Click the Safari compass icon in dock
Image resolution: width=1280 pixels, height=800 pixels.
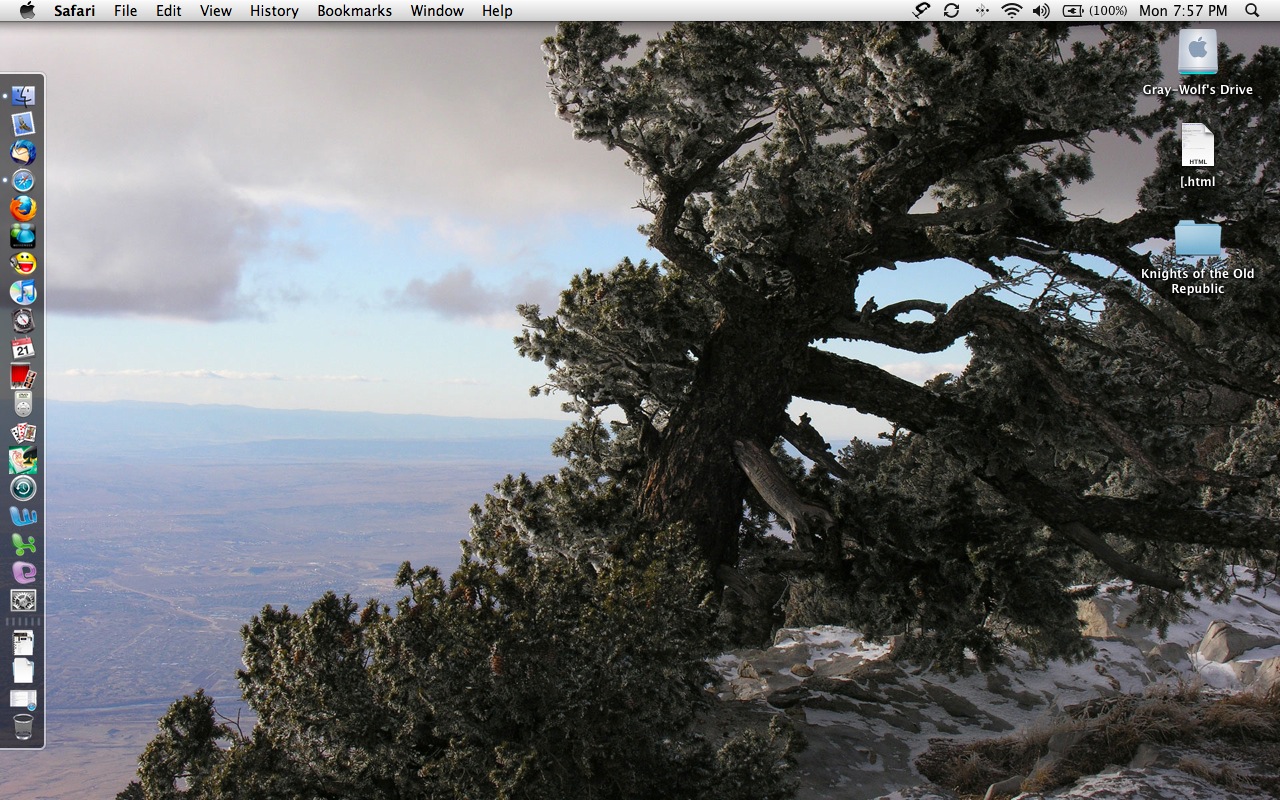[23, 180]
